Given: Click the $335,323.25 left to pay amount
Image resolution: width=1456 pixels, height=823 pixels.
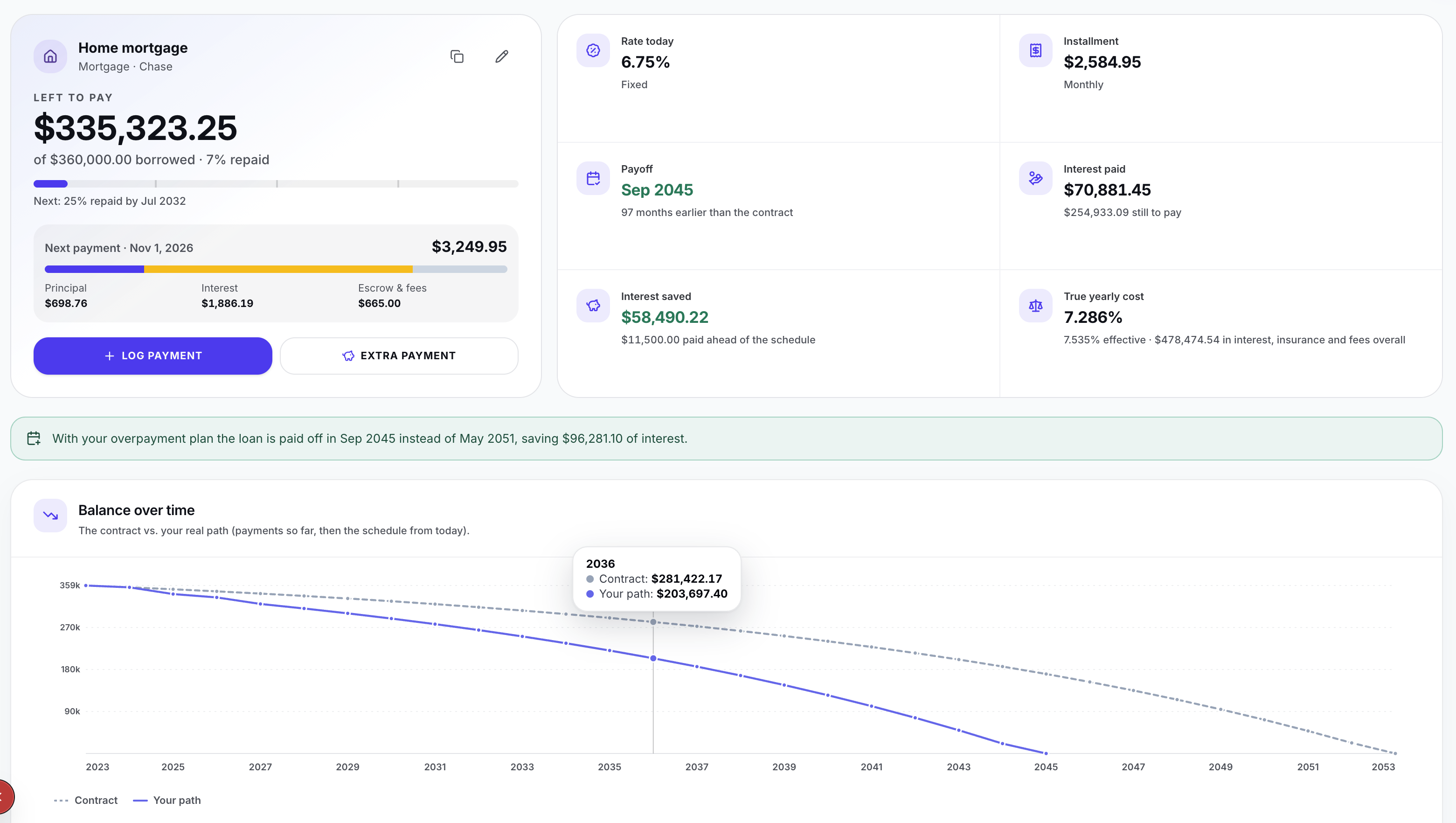Looking at the screenshot, I should pos(136,128).
